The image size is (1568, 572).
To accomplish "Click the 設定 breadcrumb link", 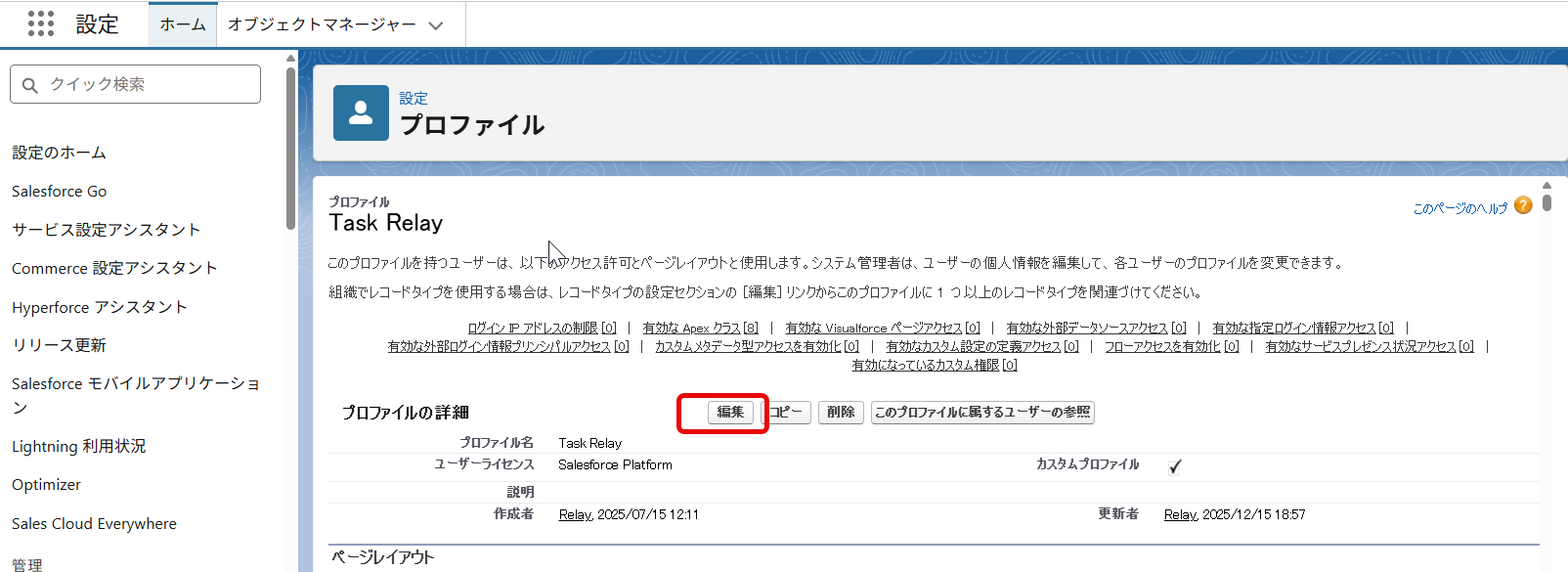I will [x=414, y=98].
